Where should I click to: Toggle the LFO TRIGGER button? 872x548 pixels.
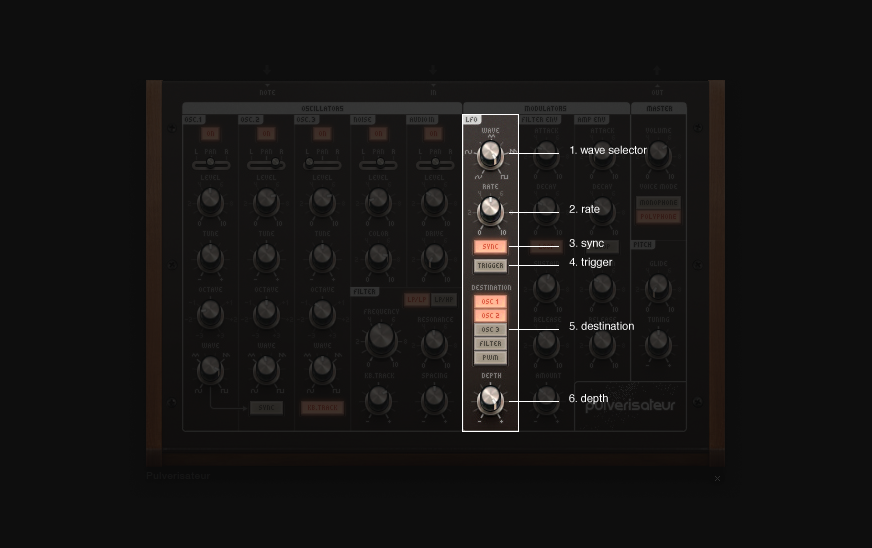[490, 266]
